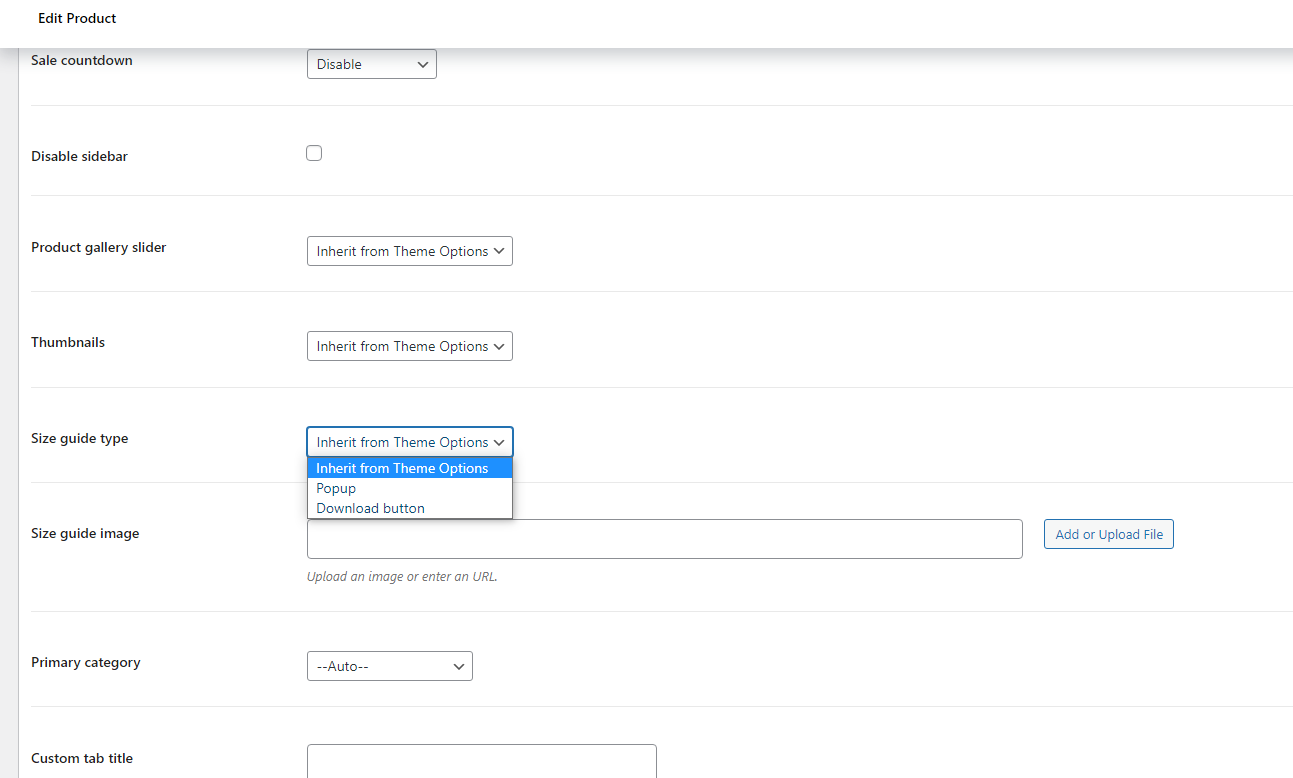Screen dimensions: 1293x778
Task: Collapse the Size guide type dropdown
Action: pos(409,442)
